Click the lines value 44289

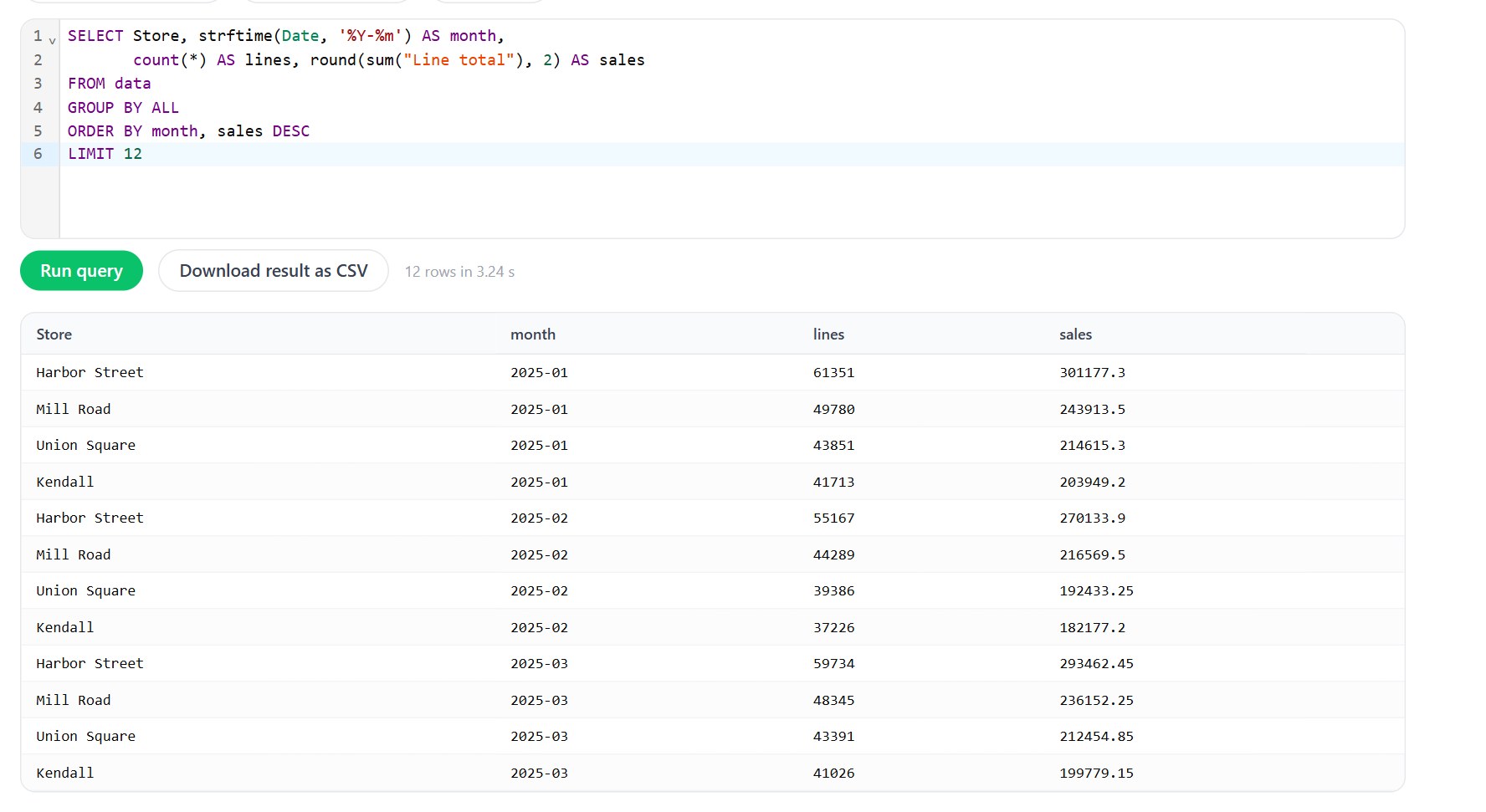[x=833, y=555]
